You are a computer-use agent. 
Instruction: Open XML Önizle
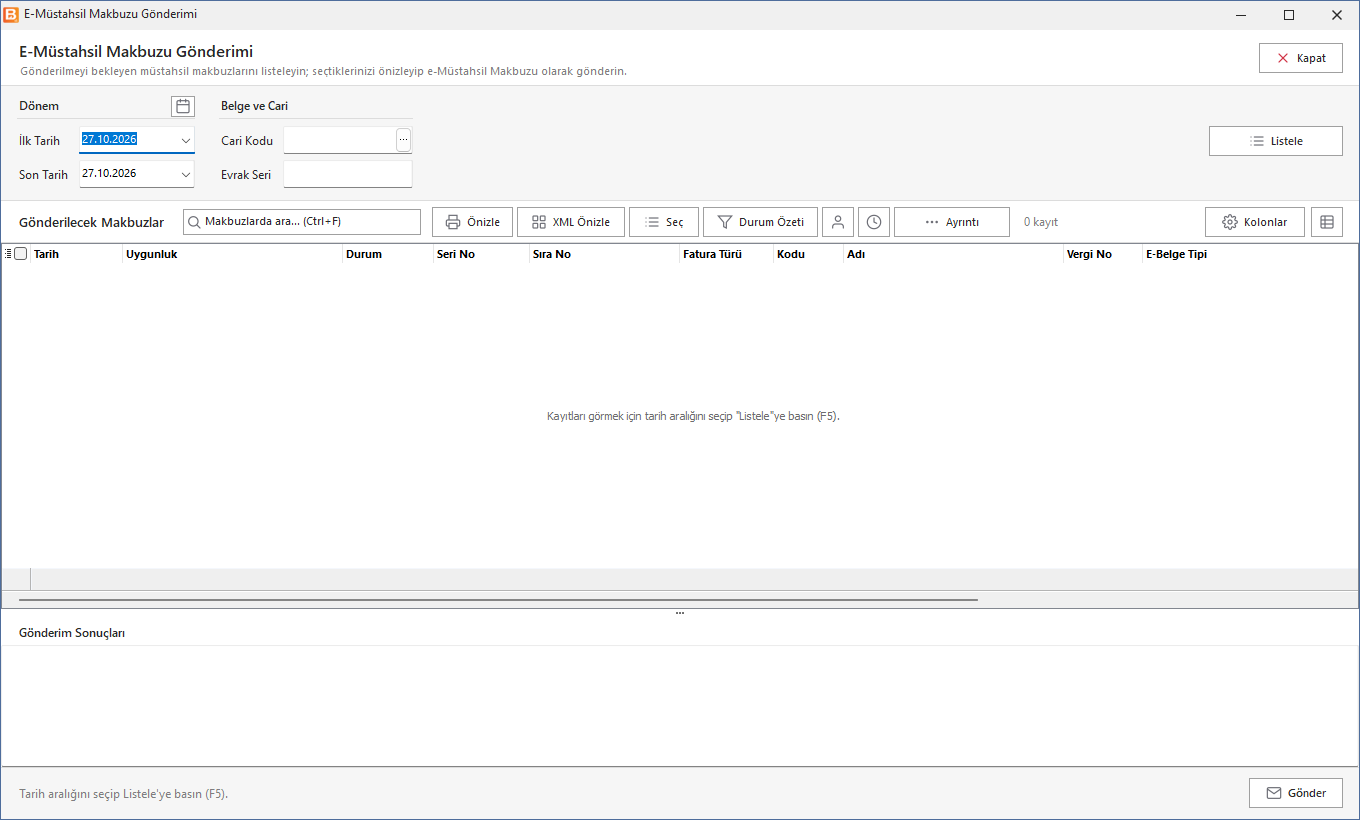pos(571,222)
